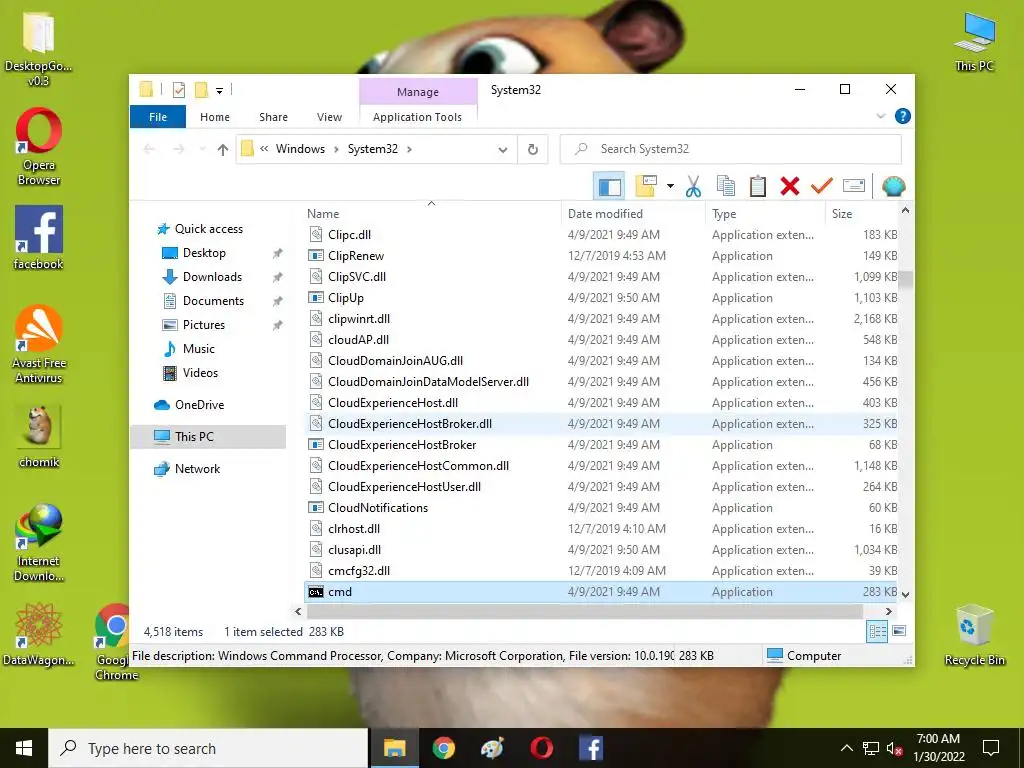Sort by the Size column header

click(861, 214)
